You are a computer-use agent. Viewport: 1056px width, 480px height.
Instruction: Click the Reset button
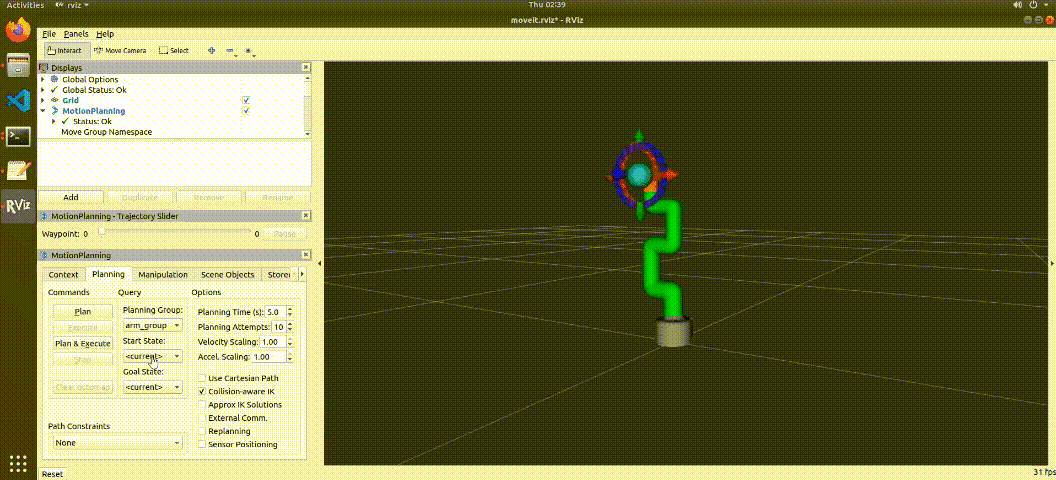click(53, 474)
